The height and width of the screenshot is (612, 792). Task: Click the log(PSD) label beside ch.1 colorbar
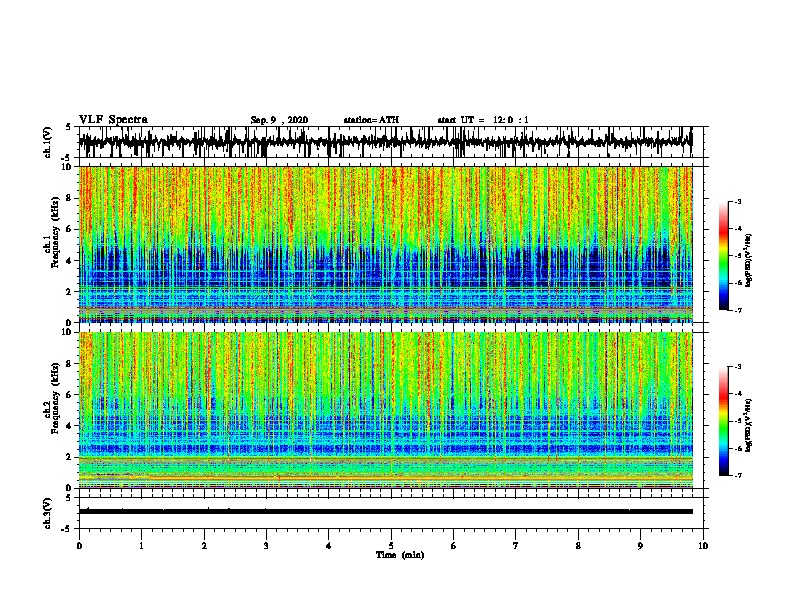749,261
